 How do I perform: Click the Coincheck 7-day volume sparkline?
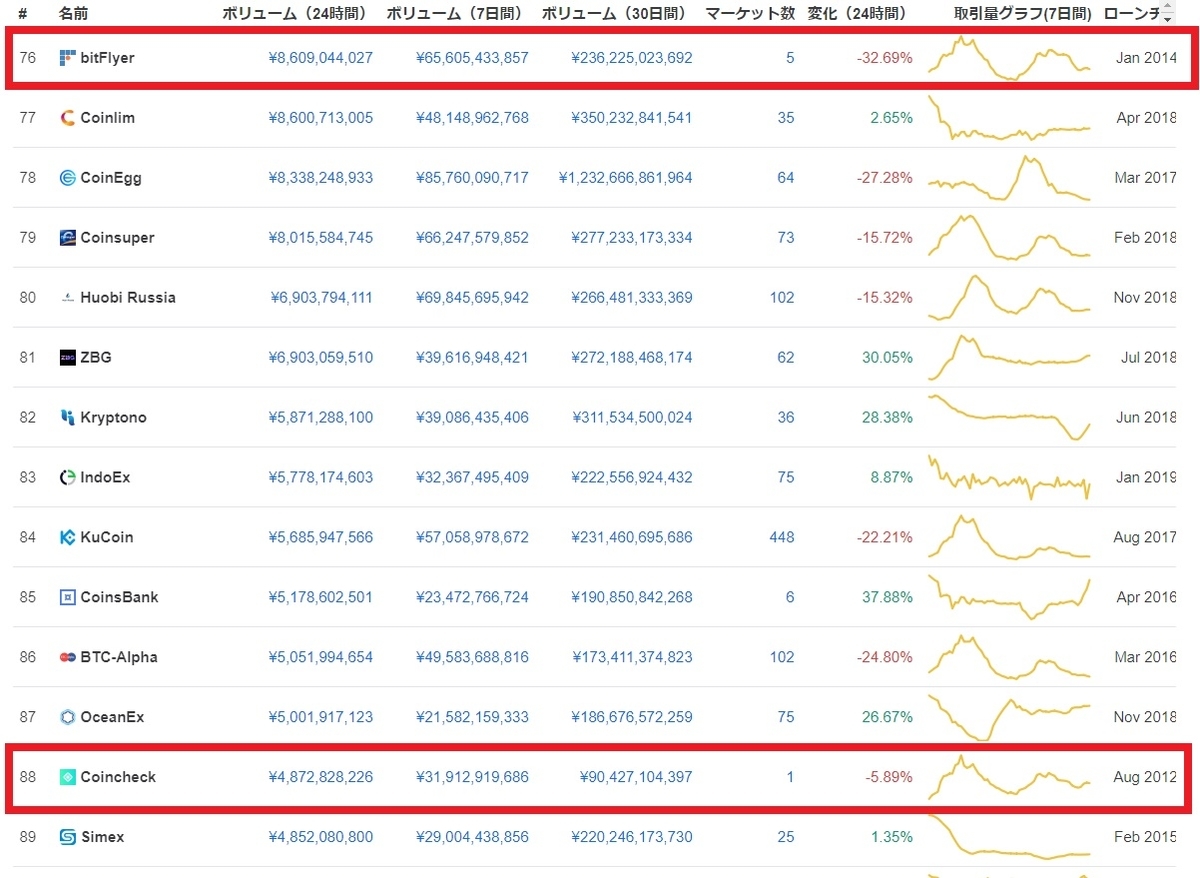1009,777
